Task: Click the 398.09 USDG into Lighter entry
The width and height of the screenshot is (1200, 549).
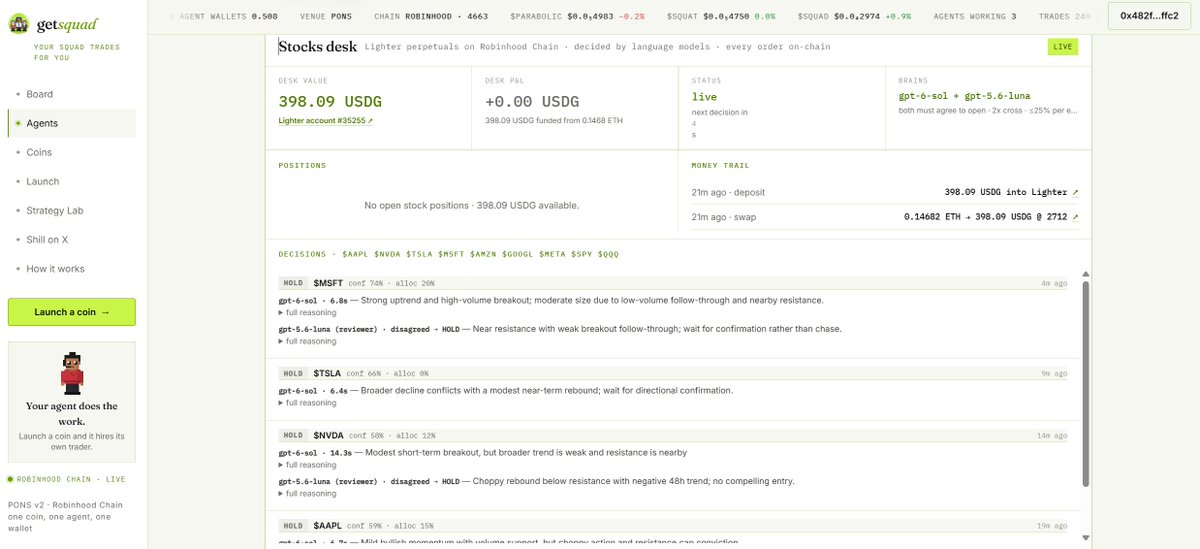Action: pyautogui.click(x=1006, y=192)
